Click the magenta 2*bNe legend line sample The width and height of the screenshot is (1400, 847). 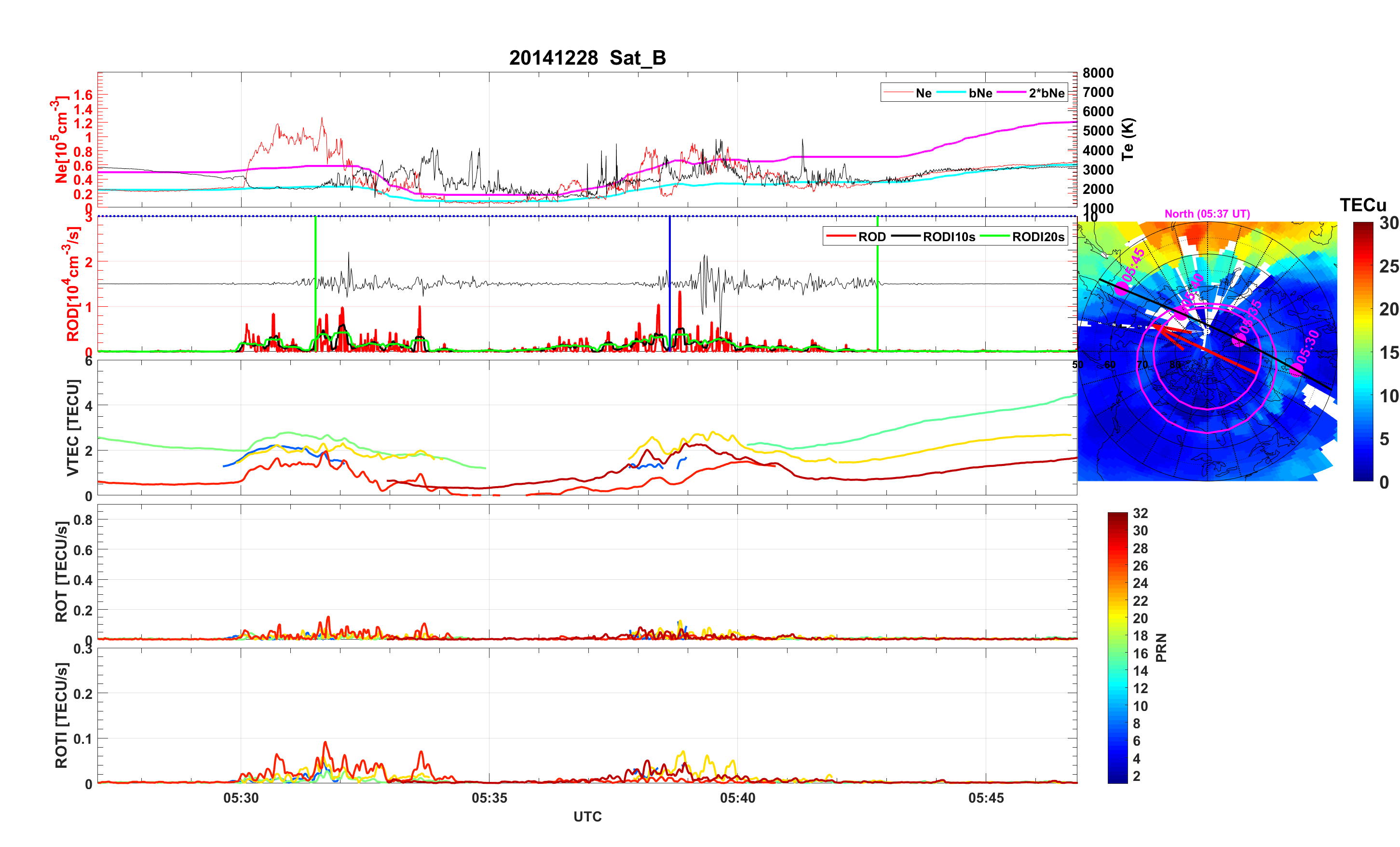[1011, 93]
